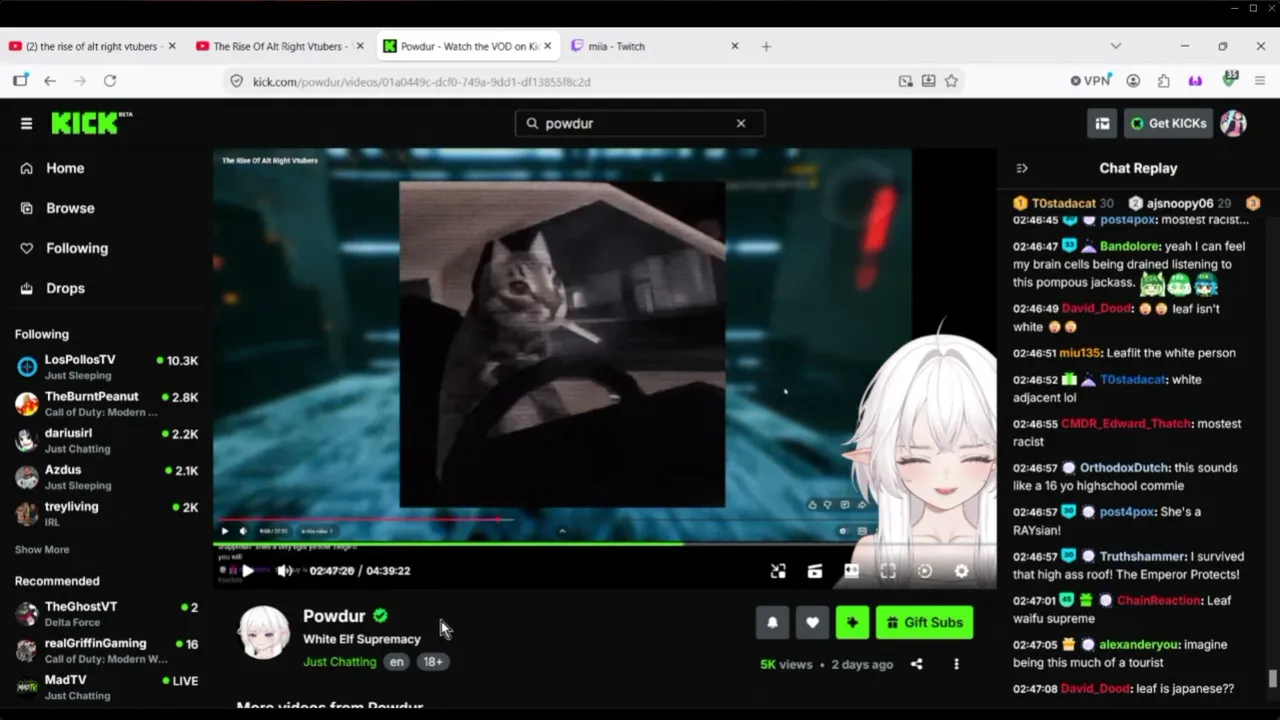The image size is (1280, 720).
Task: Click the en language tag
Action: [397, 662]
